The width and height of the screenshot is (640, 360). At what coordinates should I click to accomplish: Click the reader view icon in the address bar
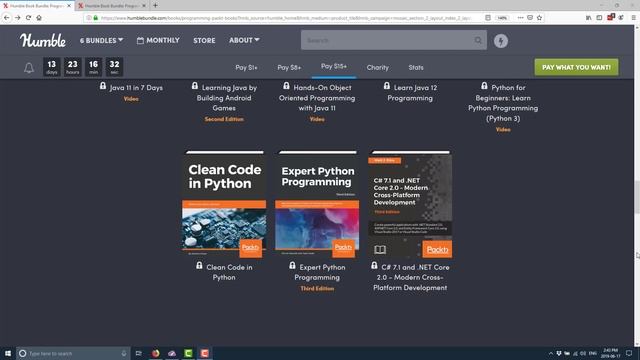coord(488,18)
